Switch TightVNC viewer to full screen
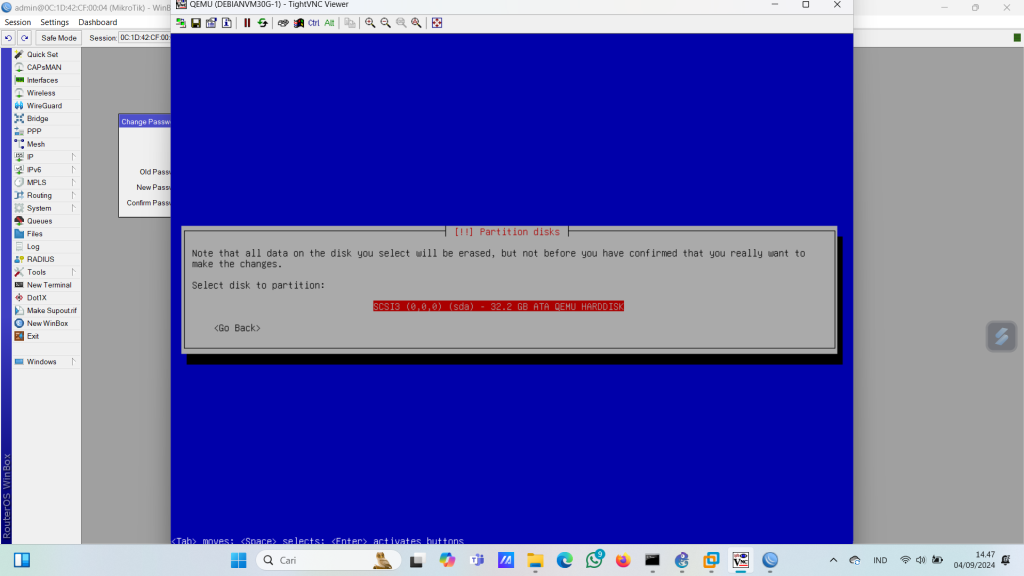Screen dimensions: 1024x576 click(x=437, y=23)
